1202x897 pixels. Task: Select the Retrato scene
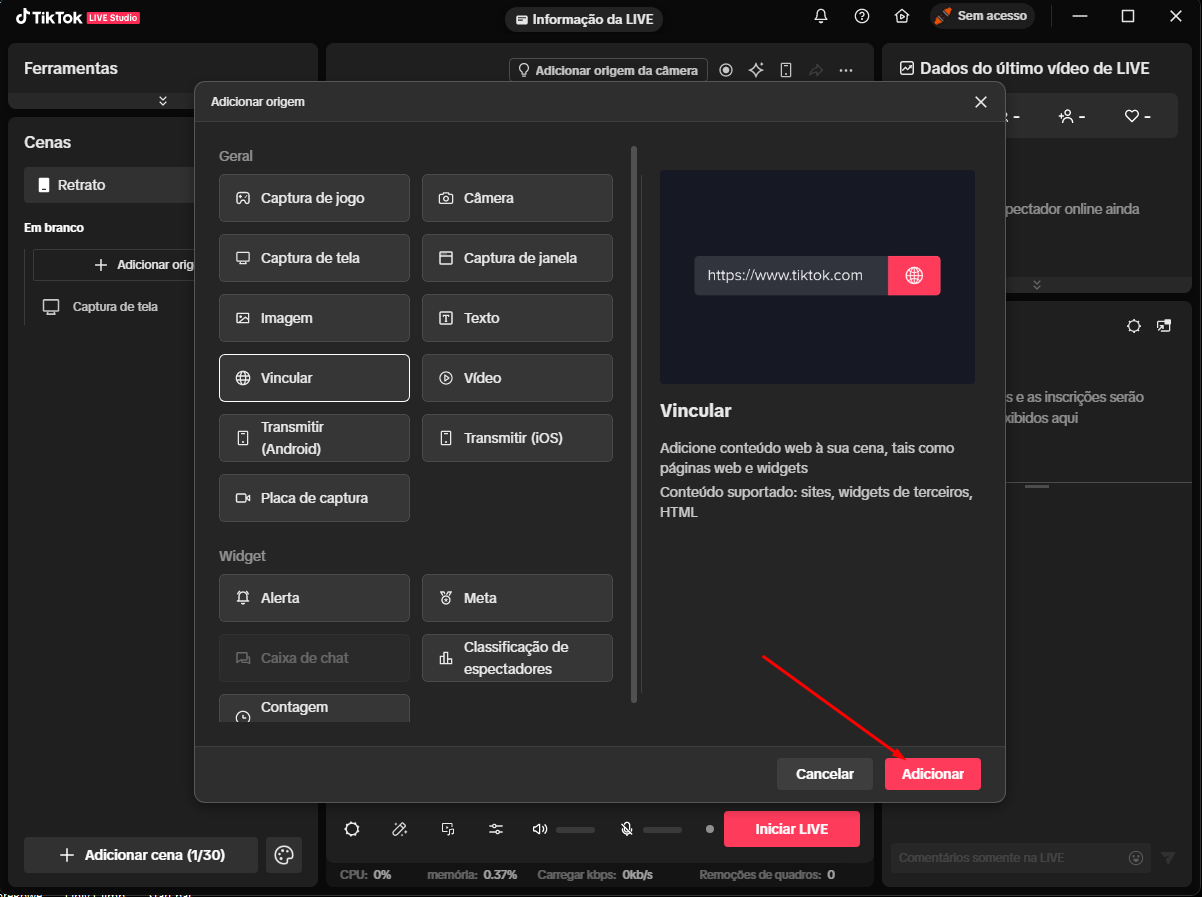(109, 185)
